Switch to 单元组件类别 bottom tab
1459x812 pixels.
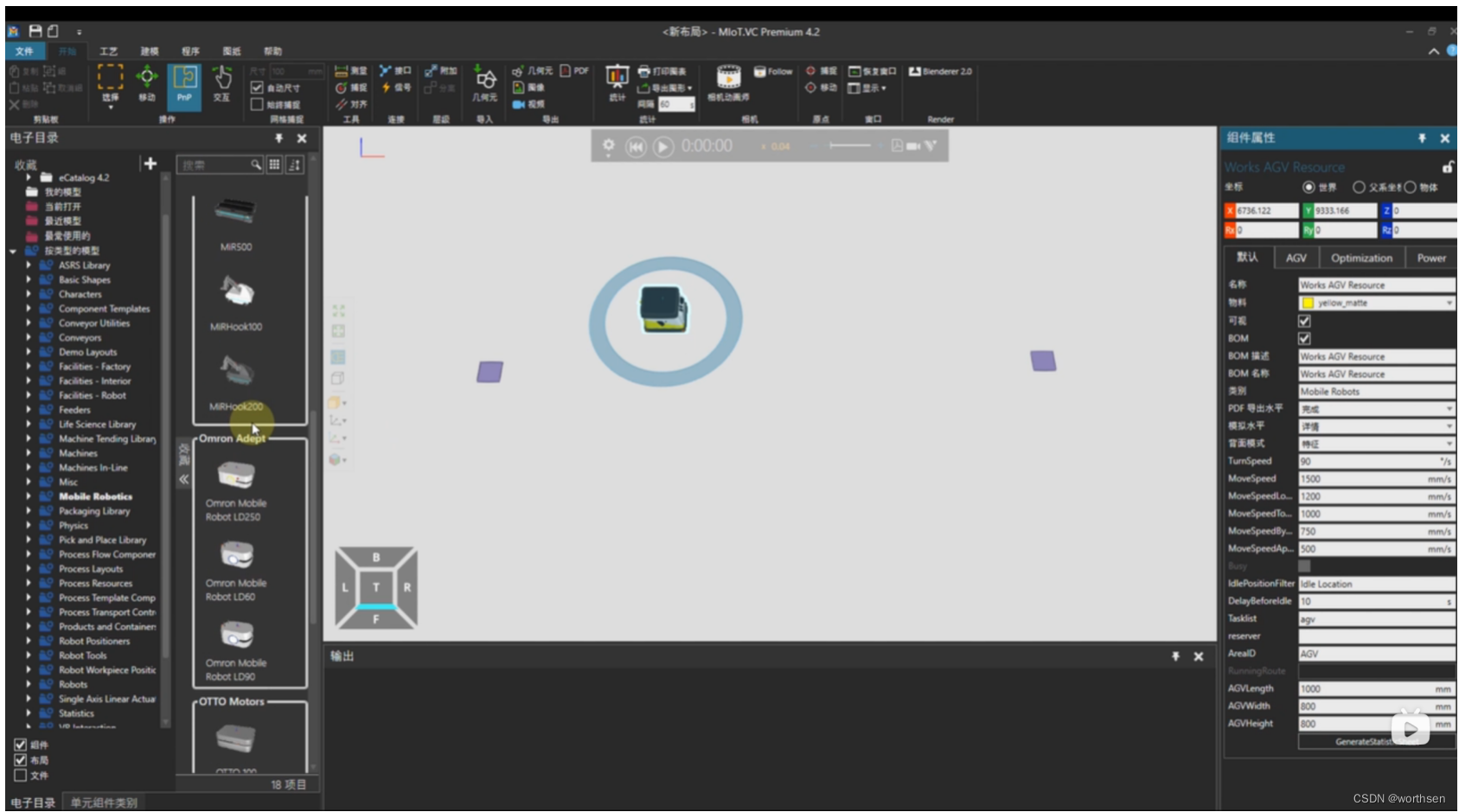pyautogui.click(x=104, y=802)
